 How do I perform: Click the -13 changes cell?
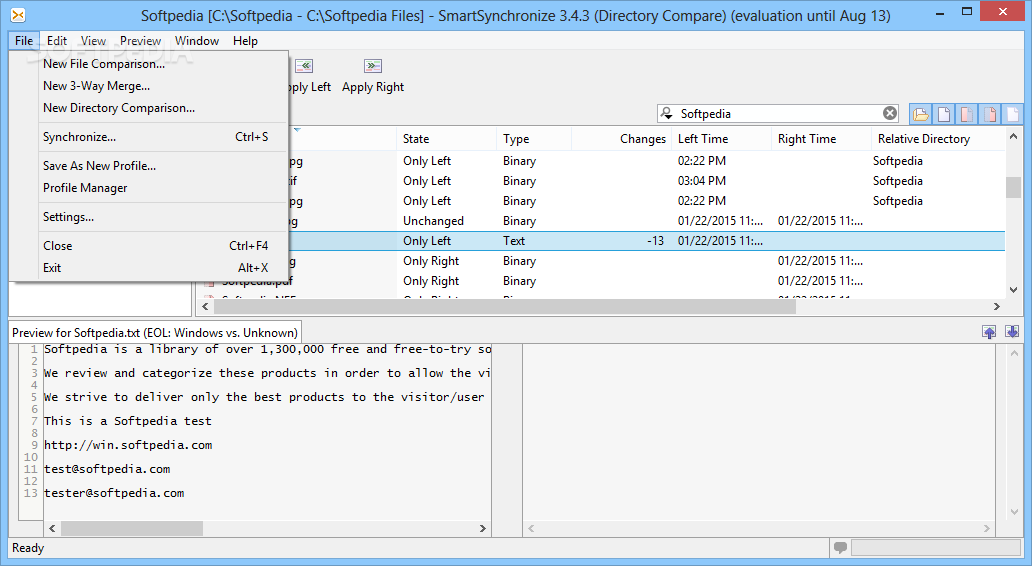click(x=656, y=241)
